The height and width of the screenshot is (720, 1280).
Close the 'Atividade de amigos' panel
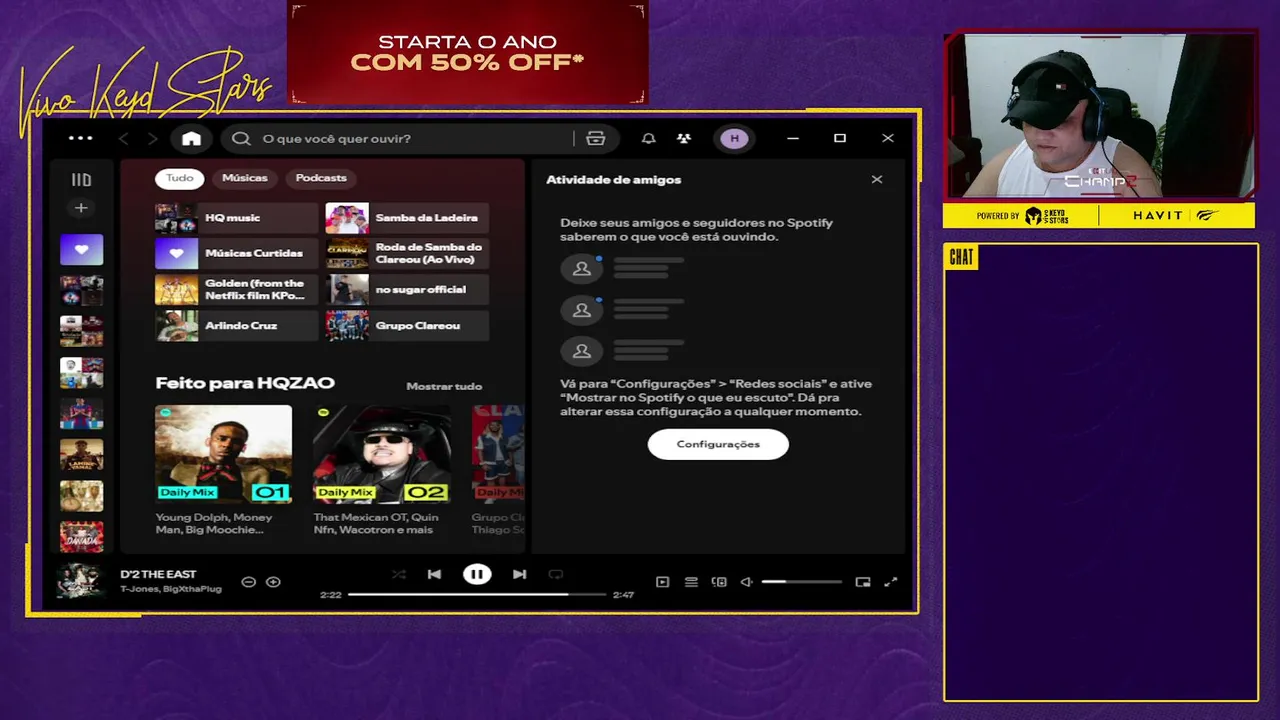pyautogui.click(x=877, y=180)
